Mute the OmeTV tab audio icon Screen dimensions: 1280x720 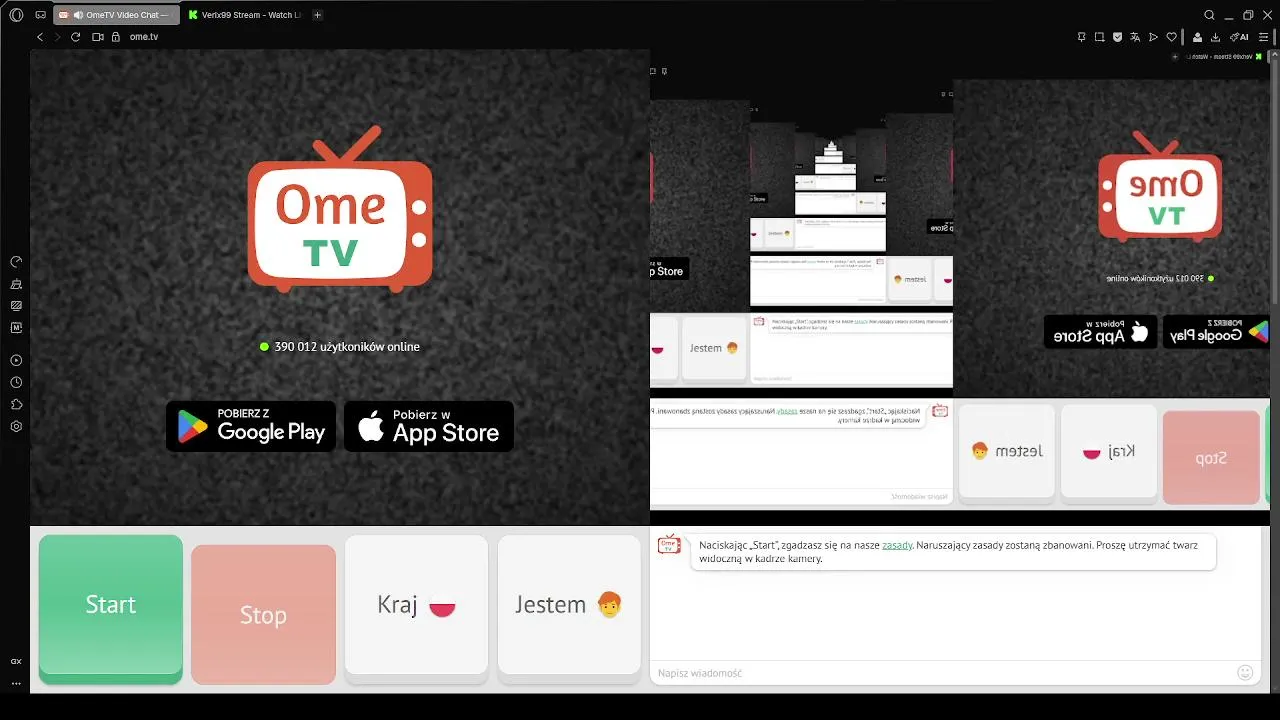pyautogui.click(x=78, y=15)
